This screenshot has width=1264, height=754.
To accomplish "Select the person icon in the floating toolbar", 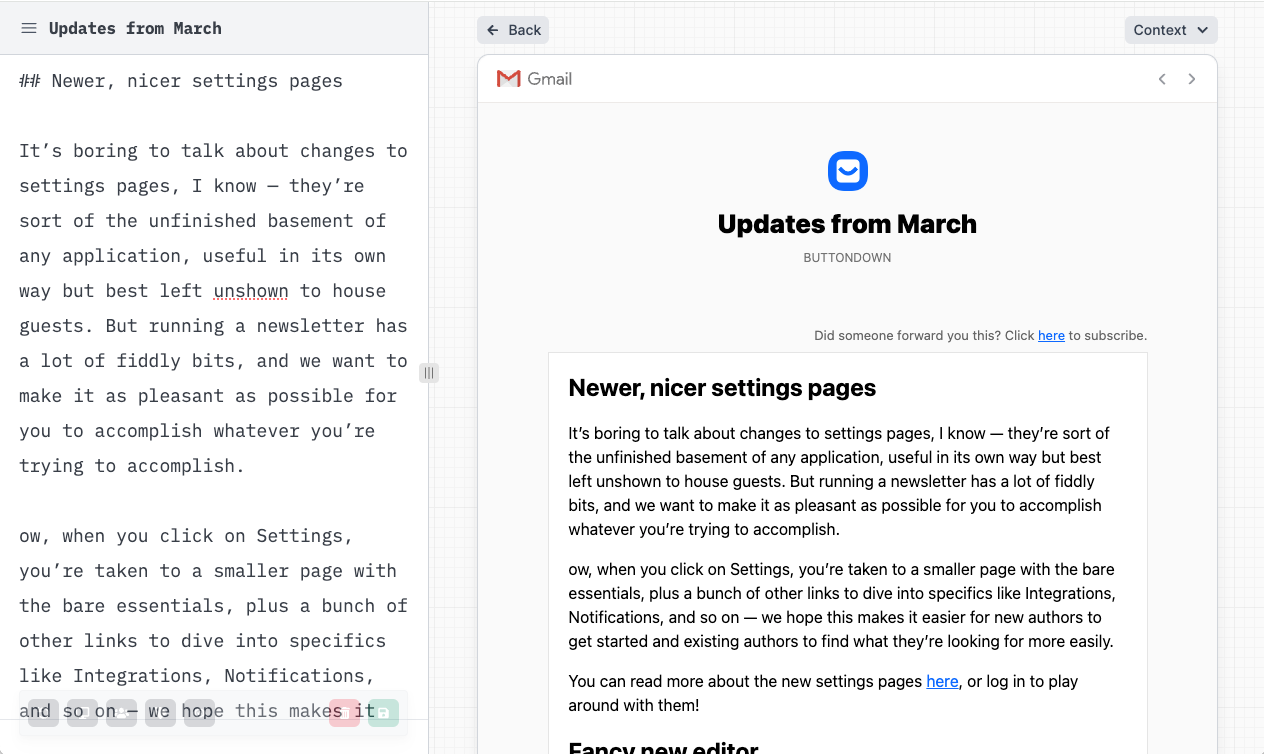I will point(120,711).
